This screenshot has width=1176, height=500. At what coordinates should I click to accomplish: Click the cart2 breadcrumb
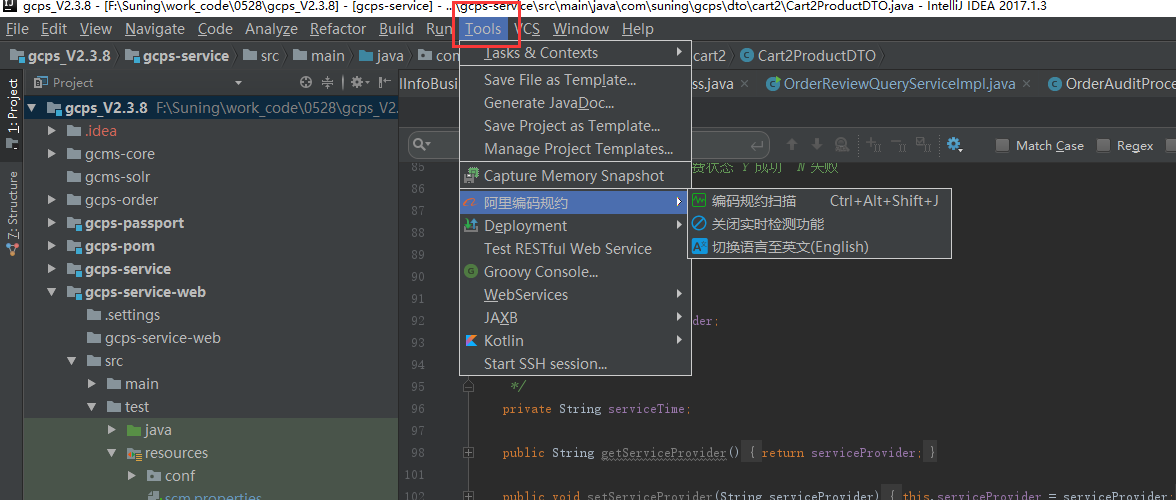(710, 56)
